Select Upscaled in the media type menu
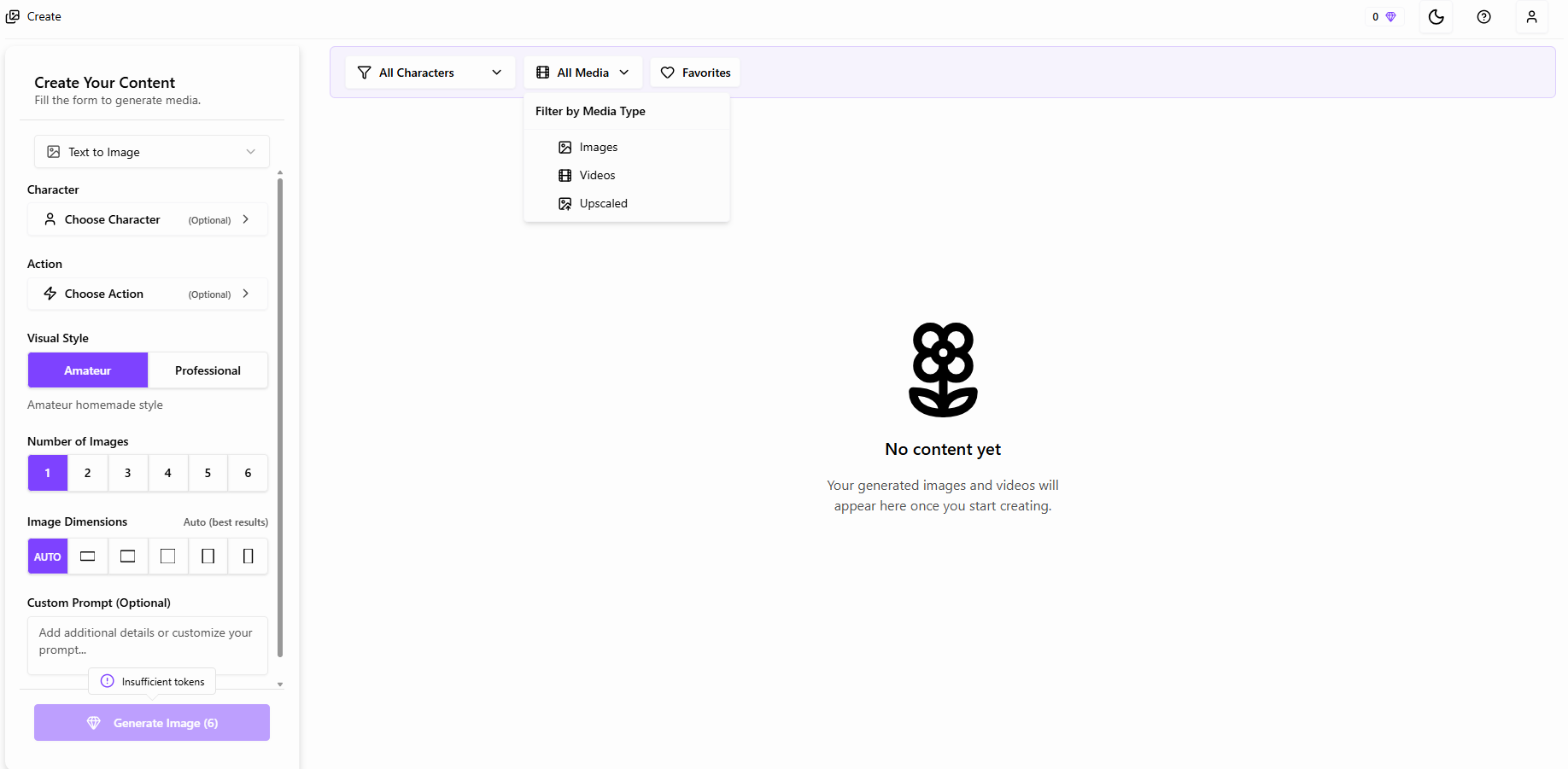The height and width of the screenshot is (769, 1568). pos(603,203)
